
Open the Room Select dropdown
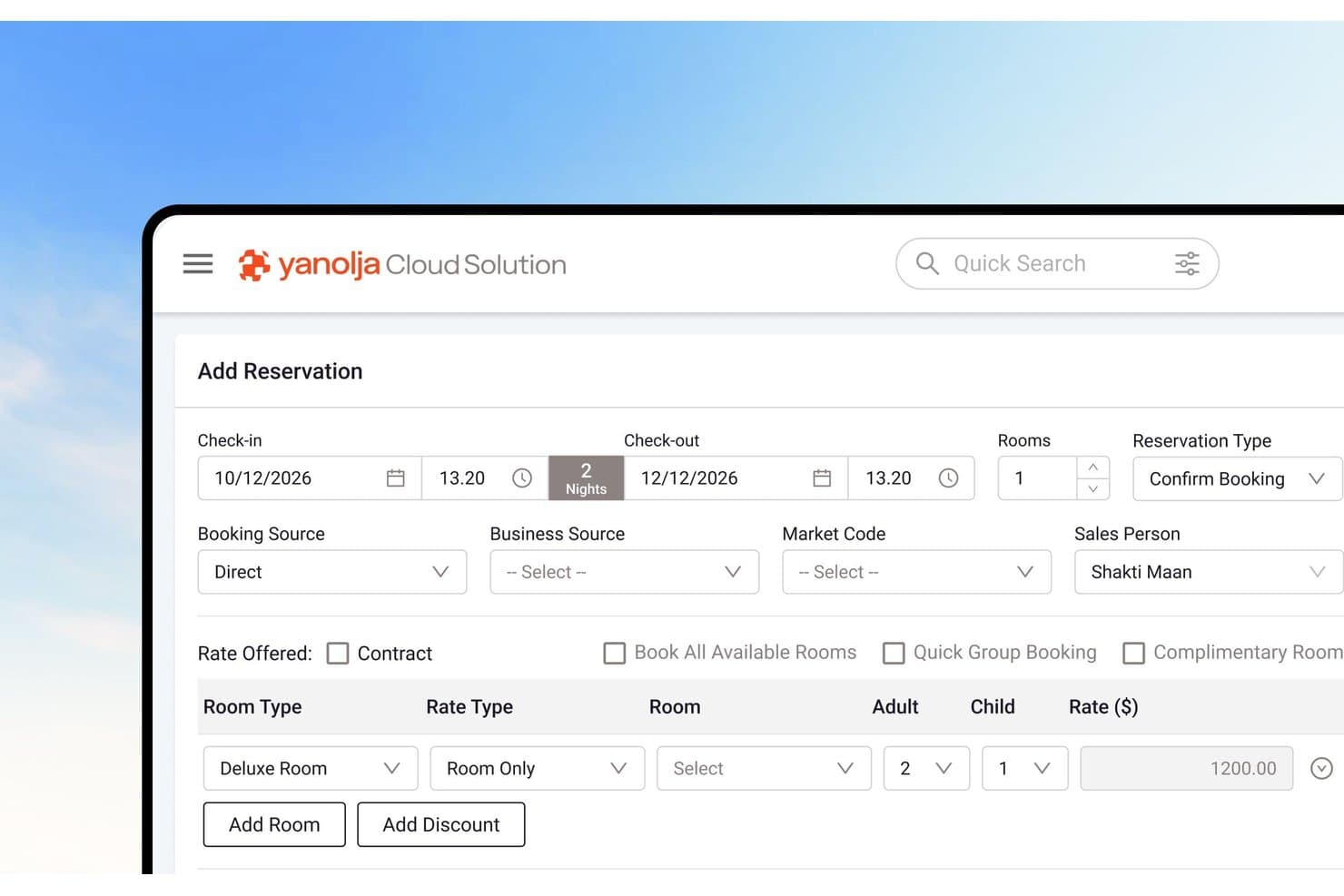(764, 768)
